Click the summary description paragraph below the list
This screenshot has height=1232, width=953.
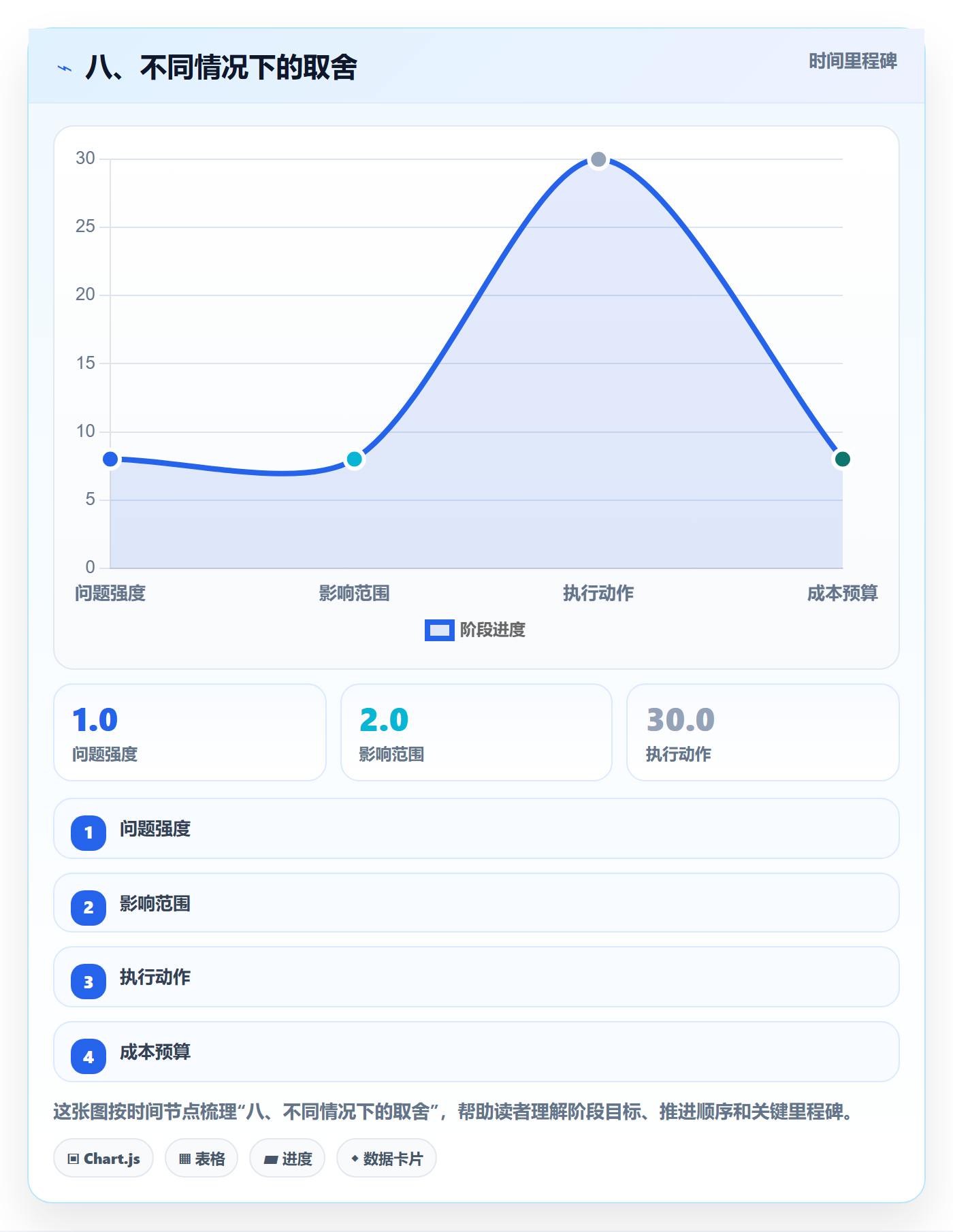point(455,1112)
